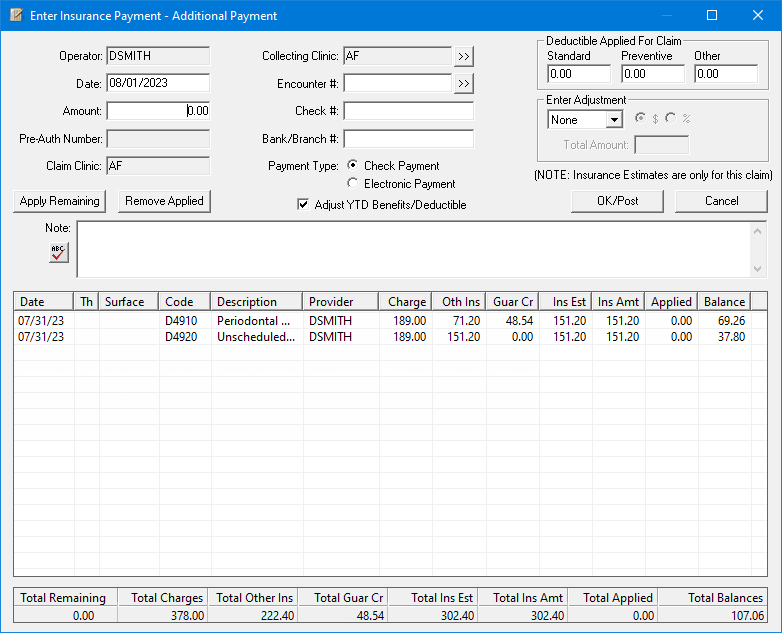Image resolution: width=782 pixels, height=633 pixels.
Task: Click the Description column header
Action: point(256,302)
